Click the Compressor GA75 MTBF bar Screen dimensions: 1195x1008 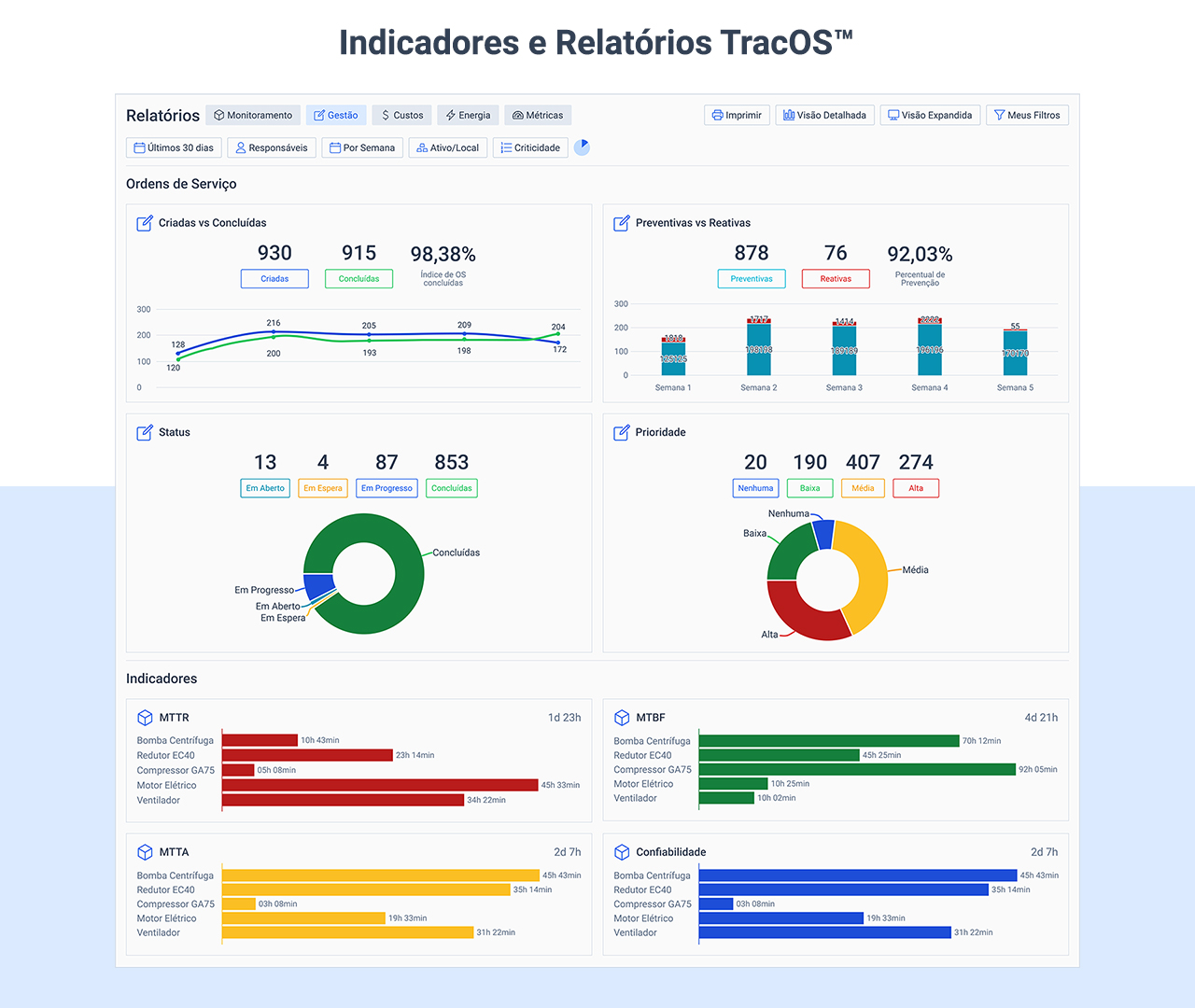tap(857, 769)
